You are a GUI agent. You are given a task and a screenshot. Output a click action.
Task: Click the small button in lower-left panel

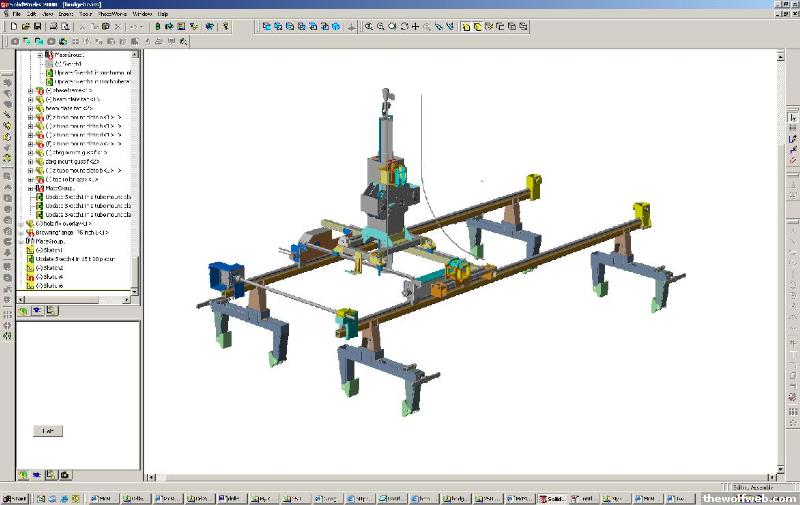click(x=47, y=430)
